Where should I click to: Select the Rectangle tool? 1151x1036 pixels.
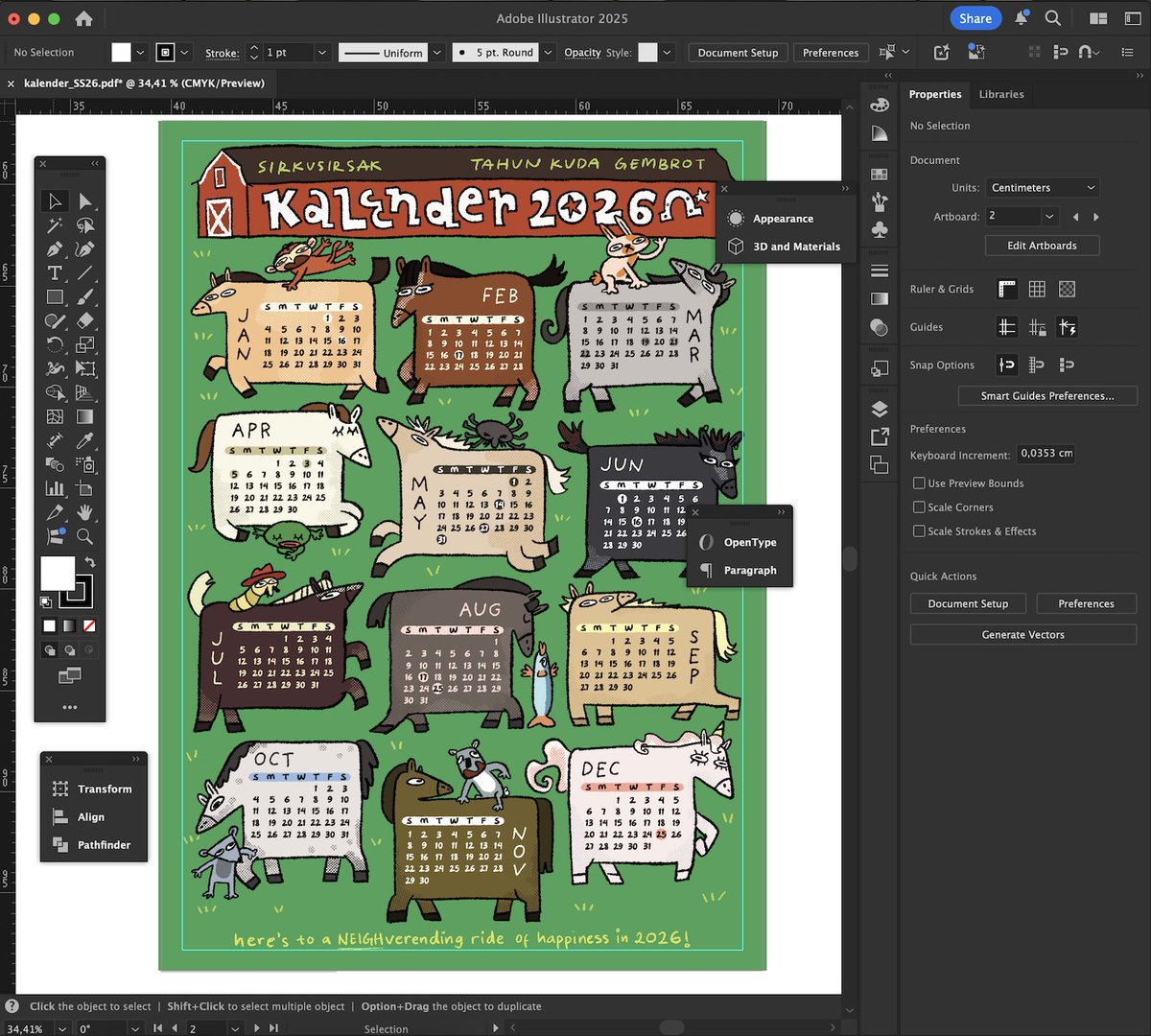point(56,297)
